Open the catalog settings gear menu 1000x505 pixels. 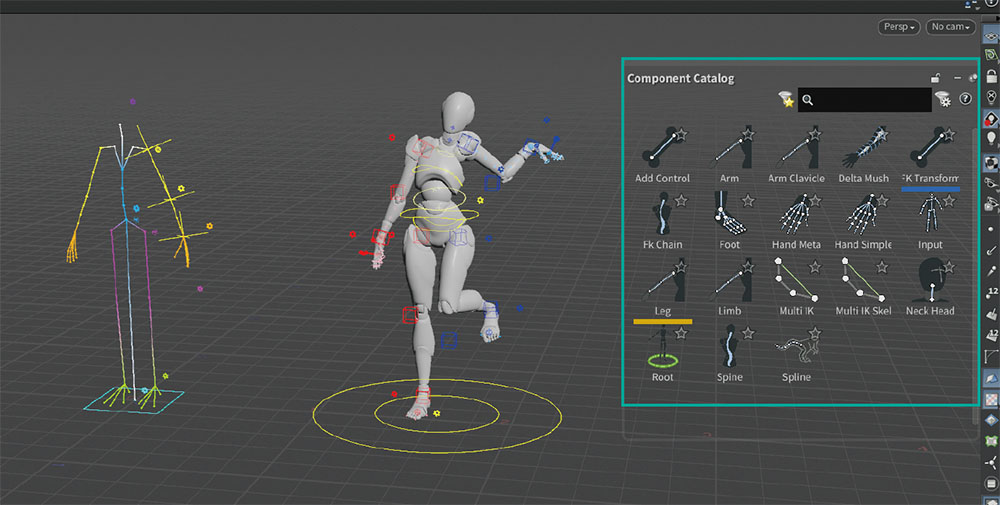coord(943,98)
